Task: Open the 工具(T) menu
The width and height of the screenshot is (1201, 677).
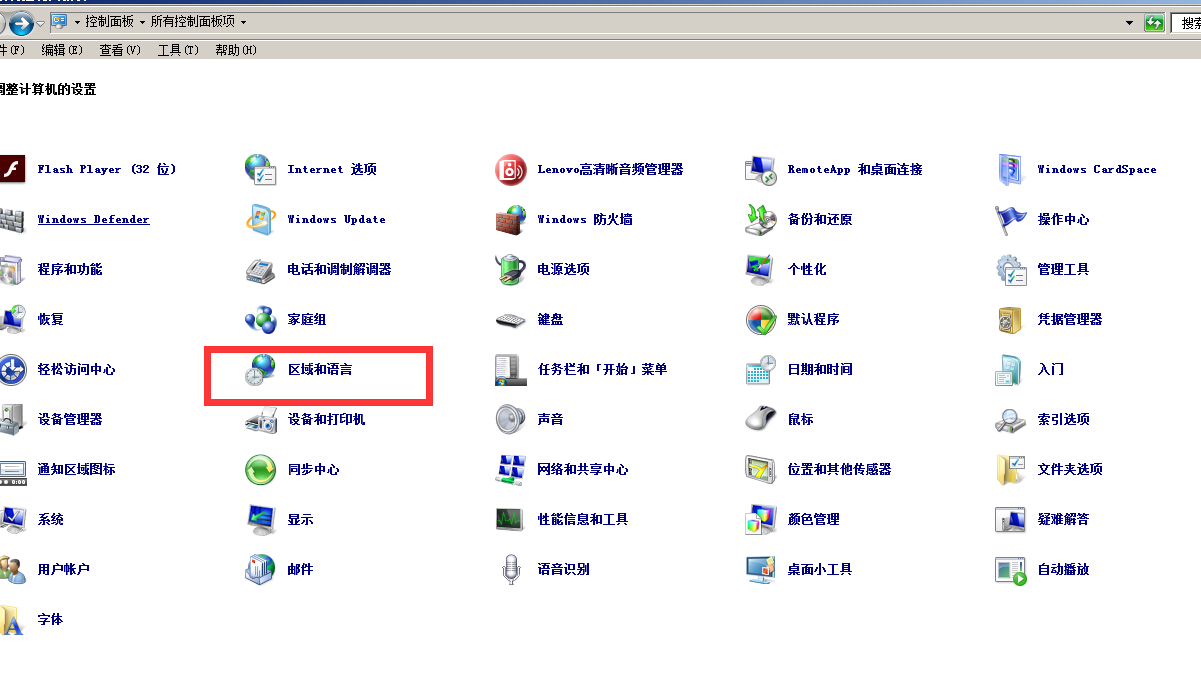Action: [178, 50]
